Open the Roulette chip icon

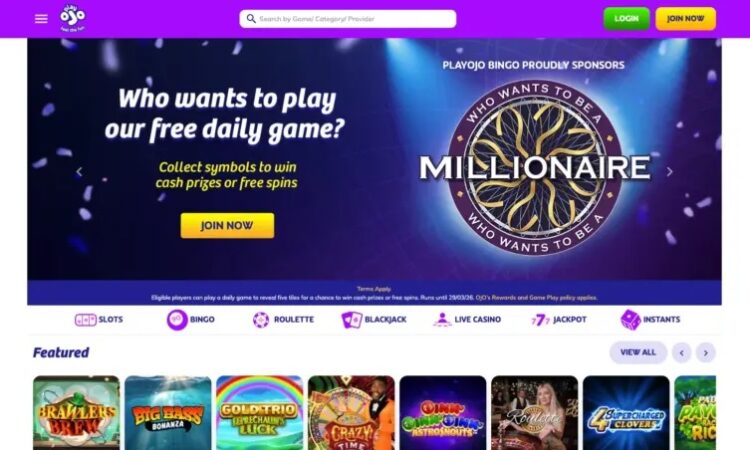(x=261, y=319)
